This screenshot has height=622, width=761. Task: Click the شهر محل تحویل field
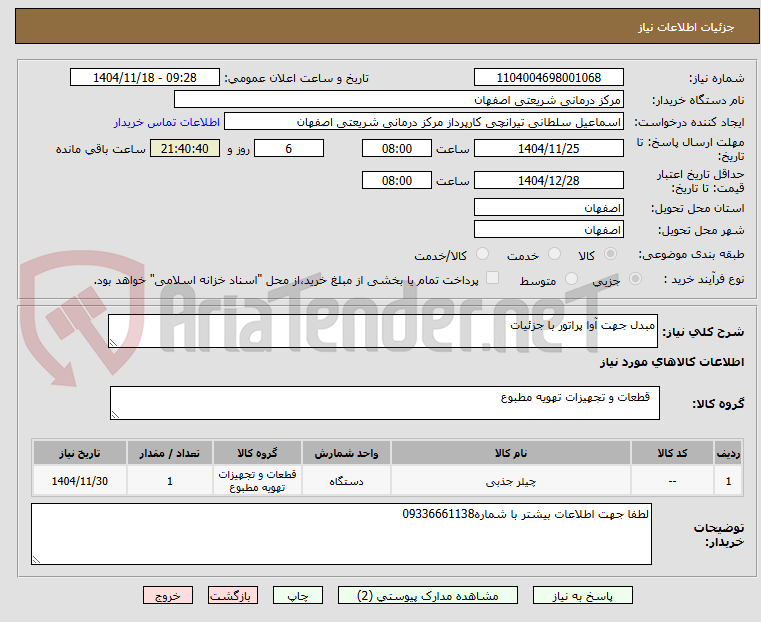pyautogui.click(x=548, y=229)
